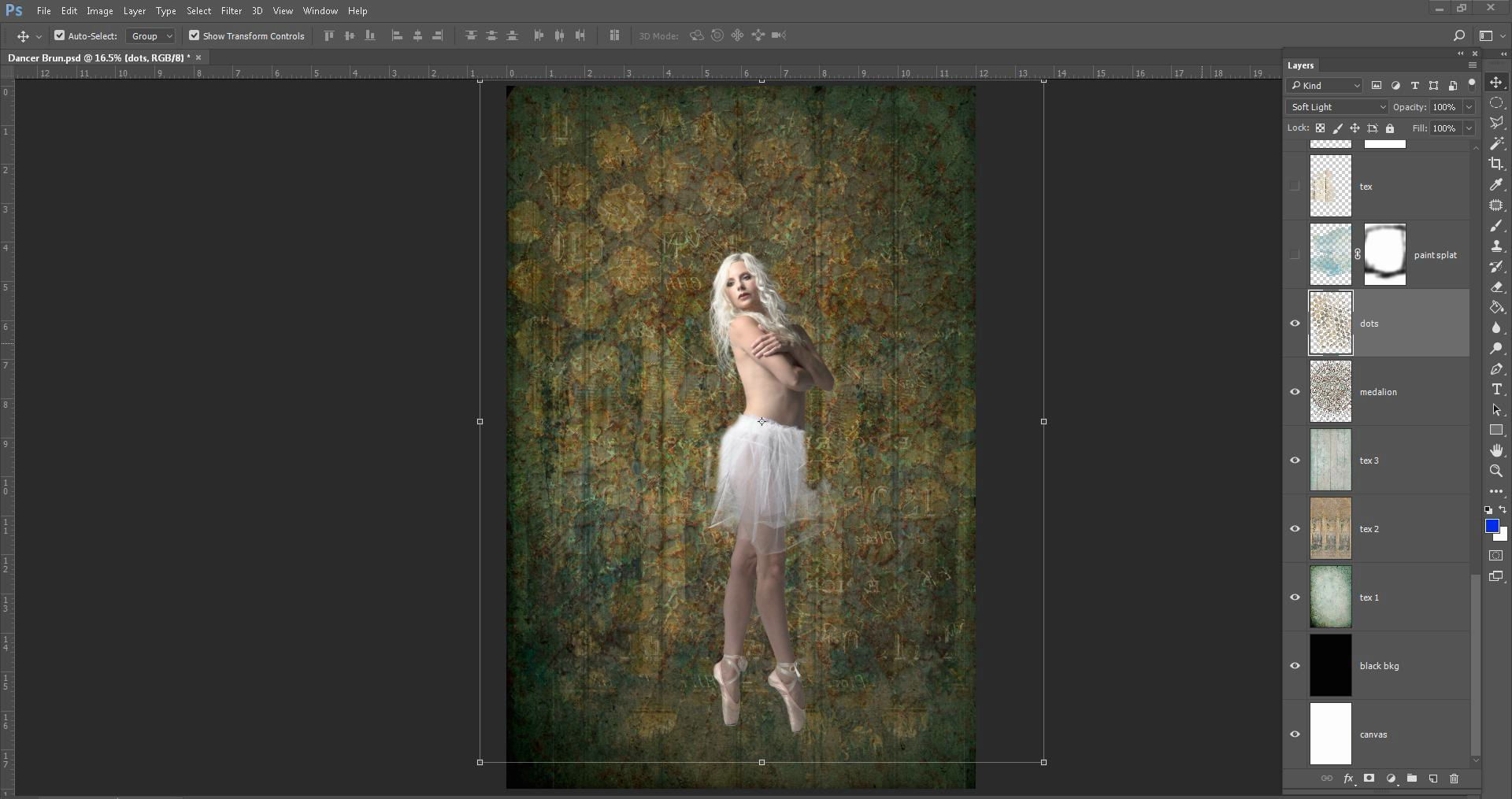Create a new group with folder icon
Image resolution: width=1512 pixels, height=799 pixels.
tap(1412, 779)
